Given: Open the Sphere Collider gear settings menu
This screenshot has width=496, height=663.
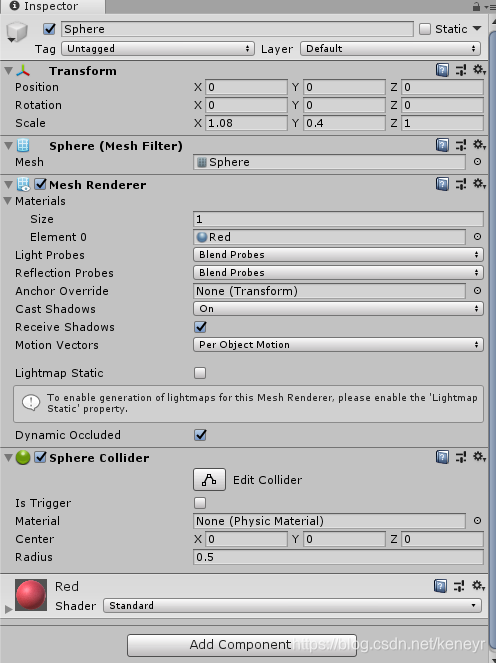Looking at the screenshot, I should 479,457.
